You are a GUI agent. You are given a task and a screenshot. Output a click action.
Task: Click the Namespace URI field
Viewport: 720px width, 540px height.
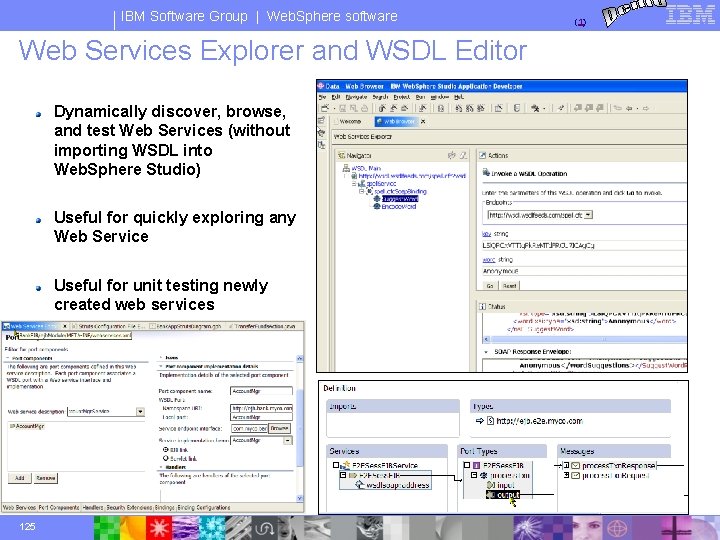point(261,408)
